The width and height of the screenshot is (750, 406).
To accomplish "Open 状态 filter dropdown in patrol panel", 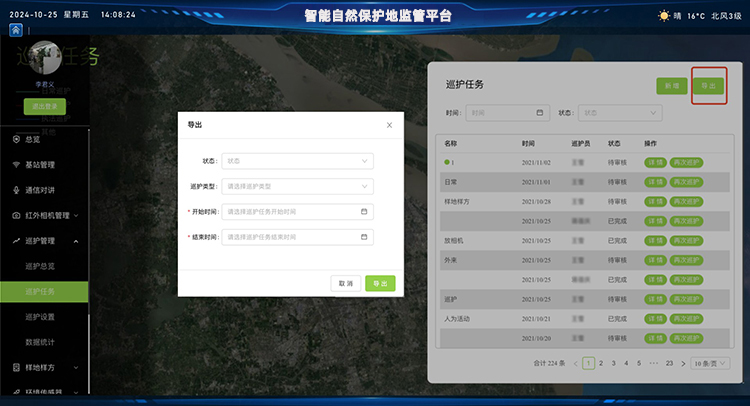I will (620, 113).
